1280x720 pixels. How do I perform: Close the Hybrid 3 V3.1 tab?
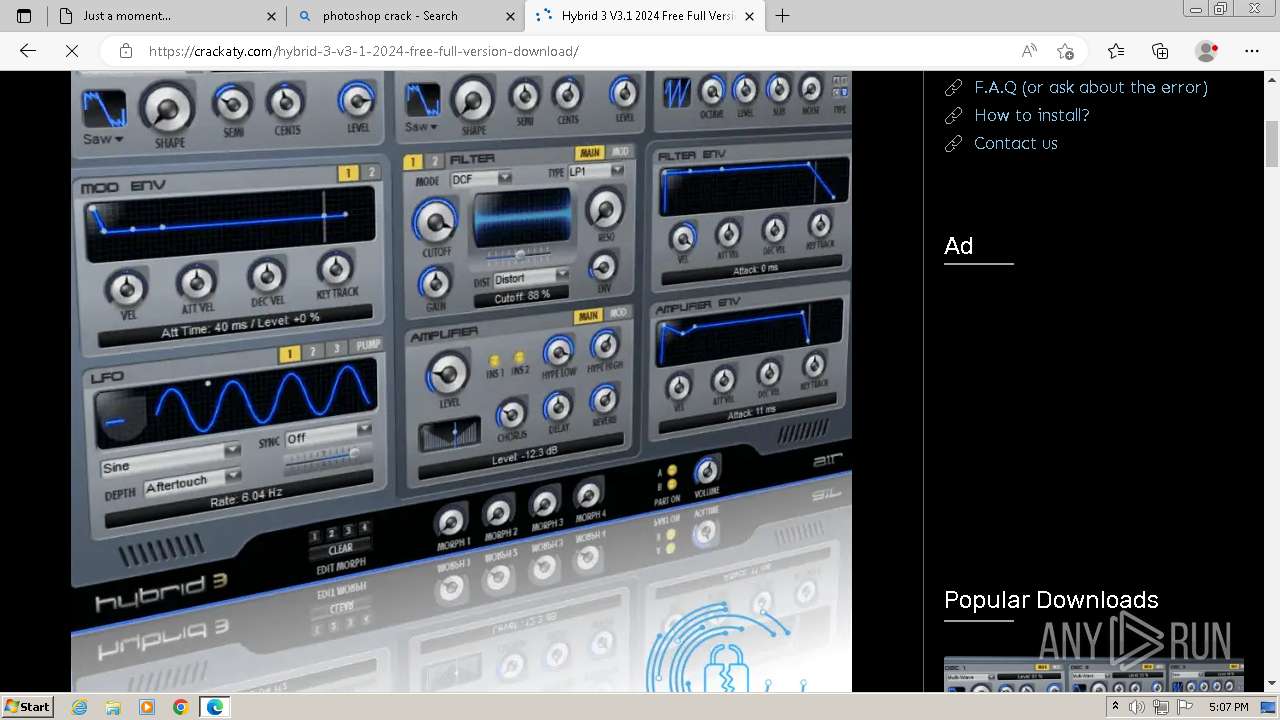click(751, 16)
